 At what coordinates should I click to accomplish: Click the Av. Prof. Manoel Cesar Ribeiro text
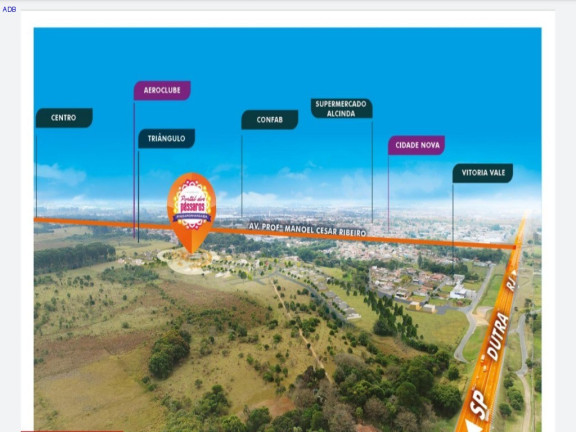point(307,230)
